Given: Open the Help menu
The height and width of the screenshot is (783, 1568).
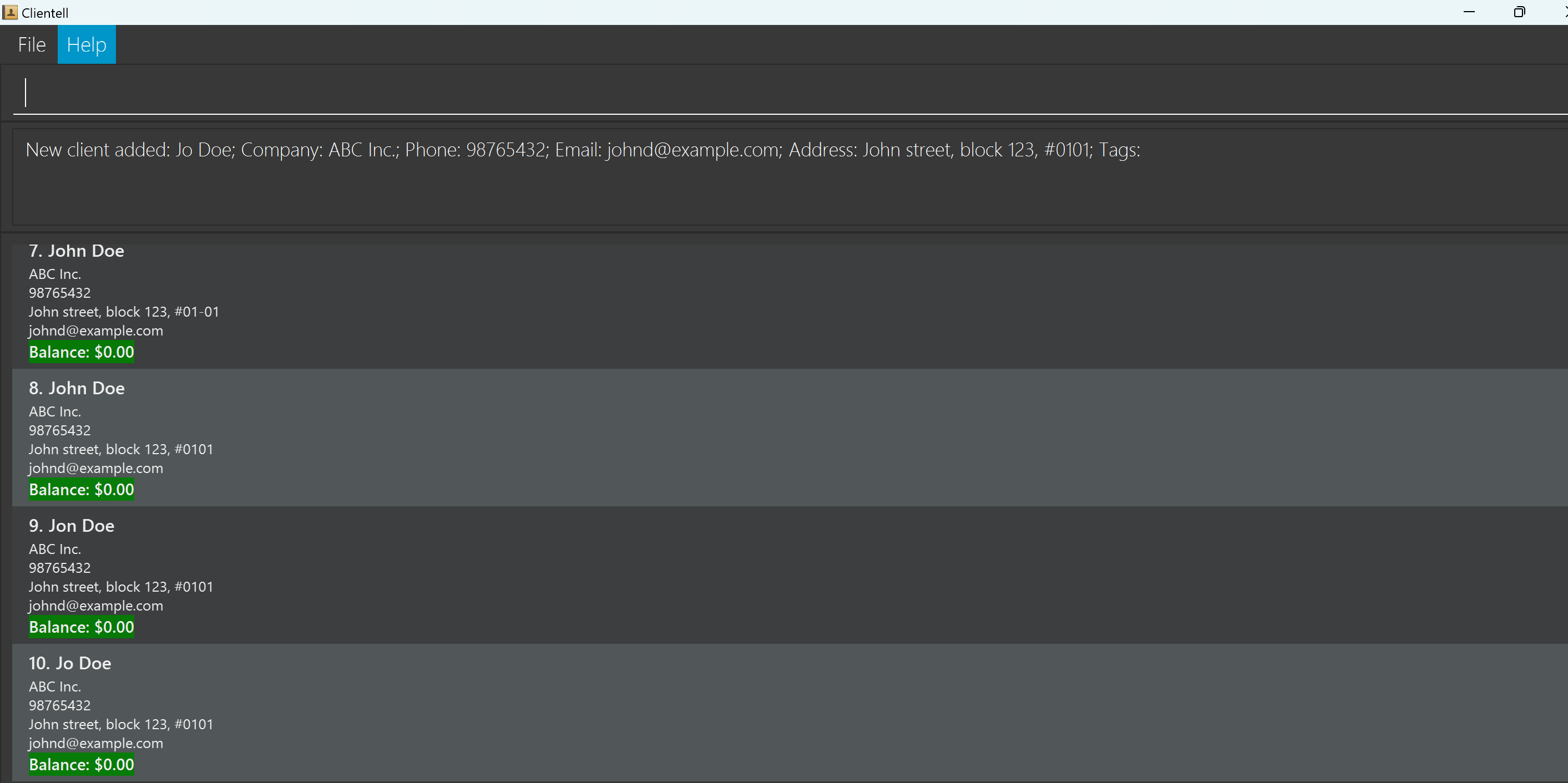Looking at the screenshot, I should click(x=87, y=44).
